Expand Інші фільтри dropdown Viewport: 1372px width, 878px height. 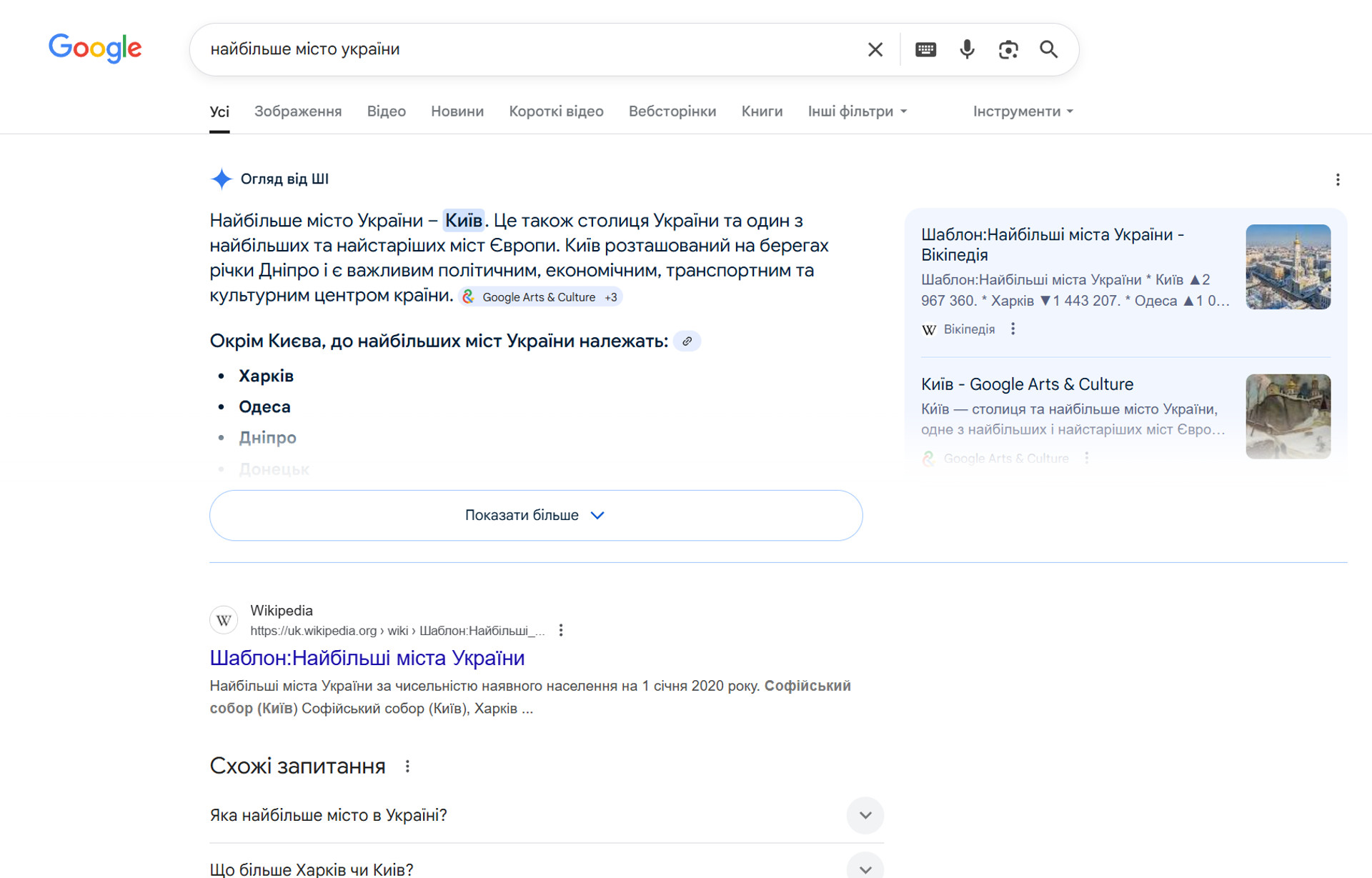point(857,111)
